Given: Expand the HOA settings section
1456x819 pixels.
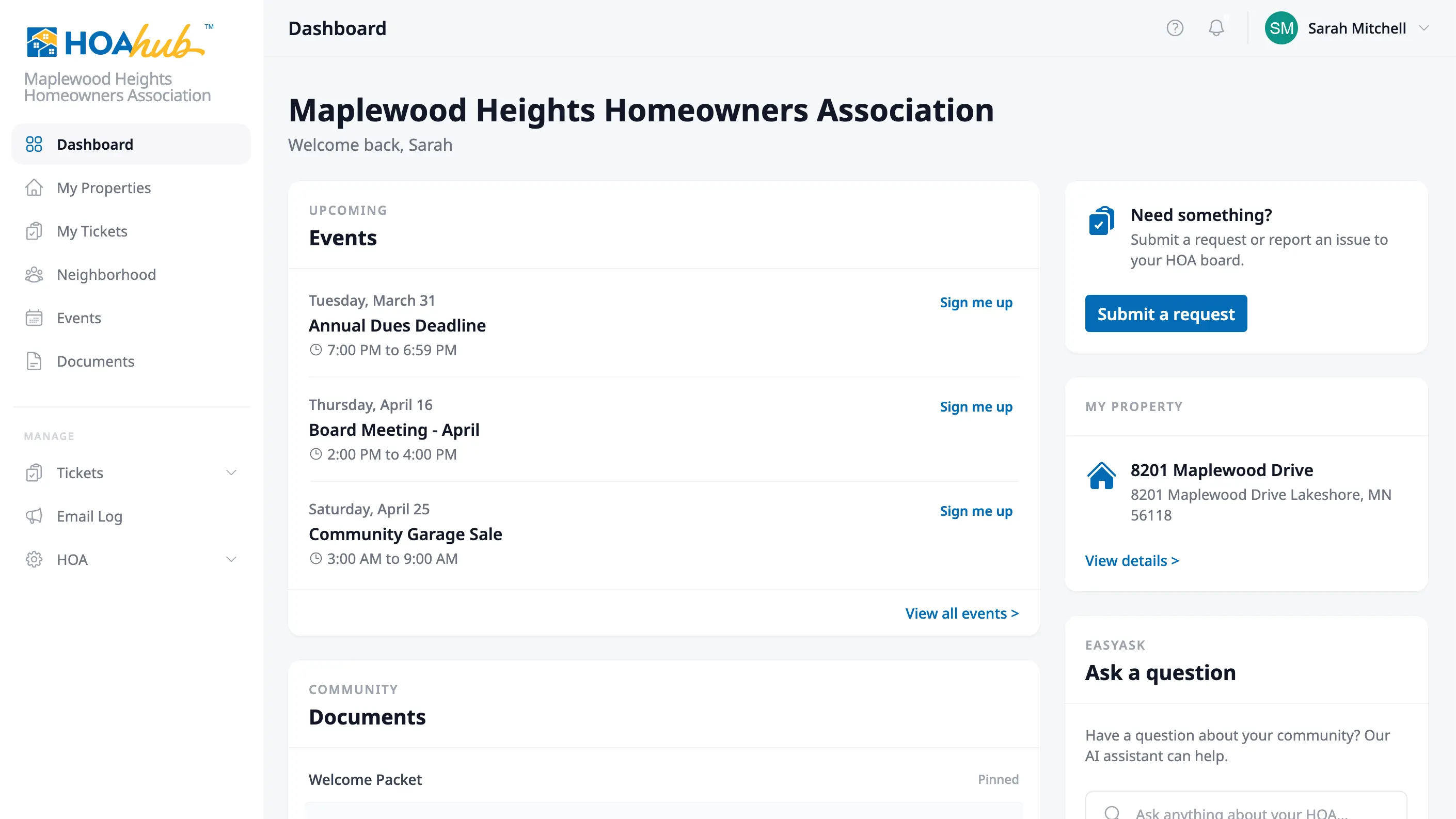Looking at the screenshot, I should click(x=231, y=560).
